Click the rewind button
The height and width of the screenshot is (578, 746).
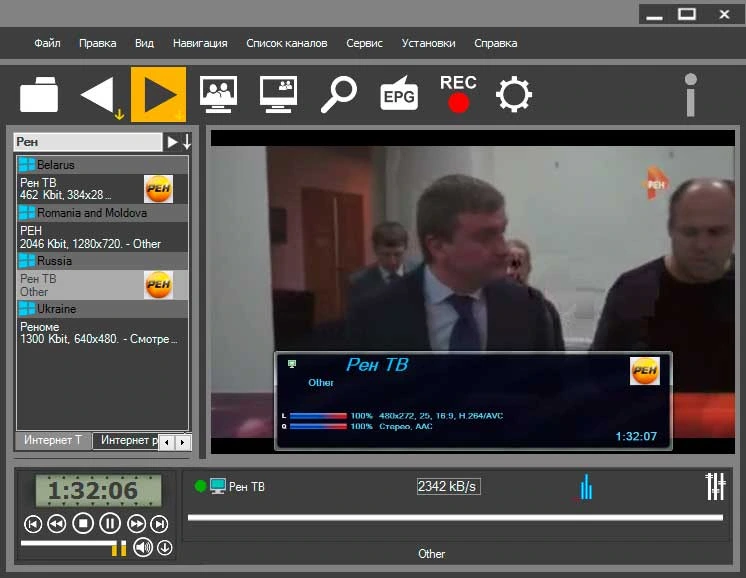pos(57,524)
